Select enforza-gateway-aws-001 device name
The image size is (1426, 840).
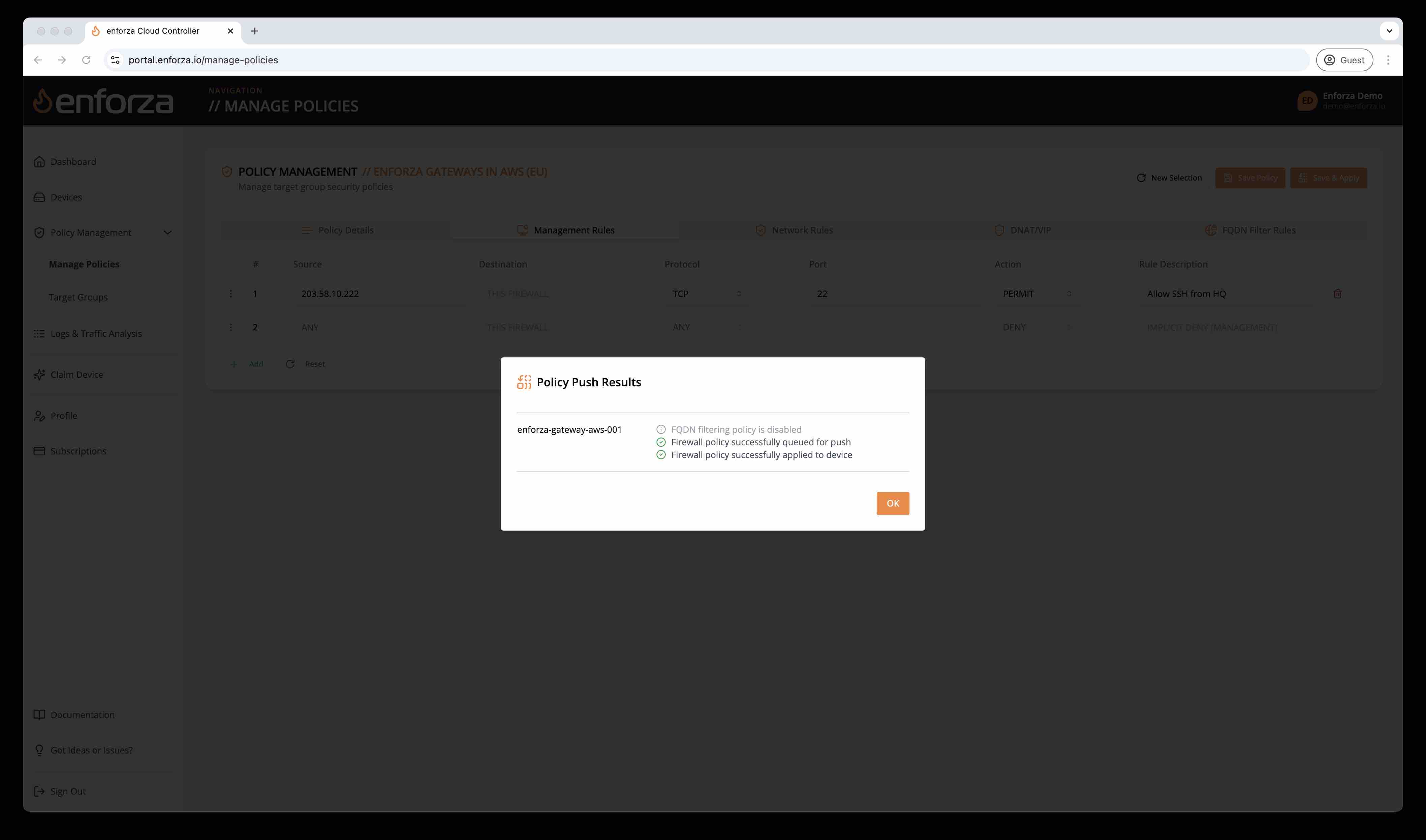[x=569, y=430]
